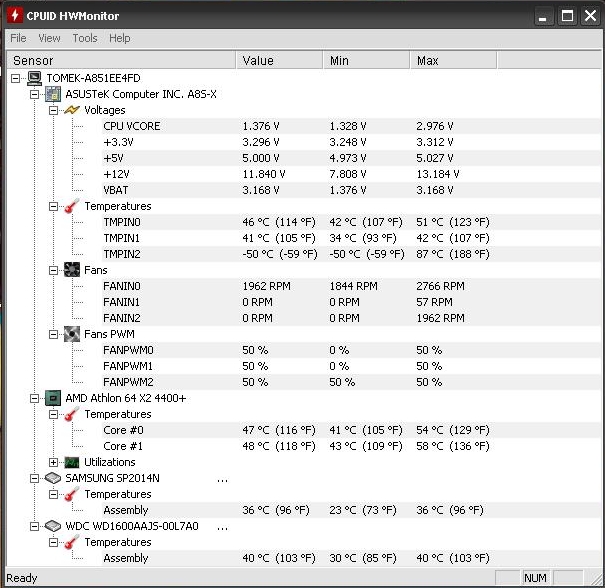Select the FANIN2 row
Viewport: 605px width, 588px height.
click(x=351, y=318)
